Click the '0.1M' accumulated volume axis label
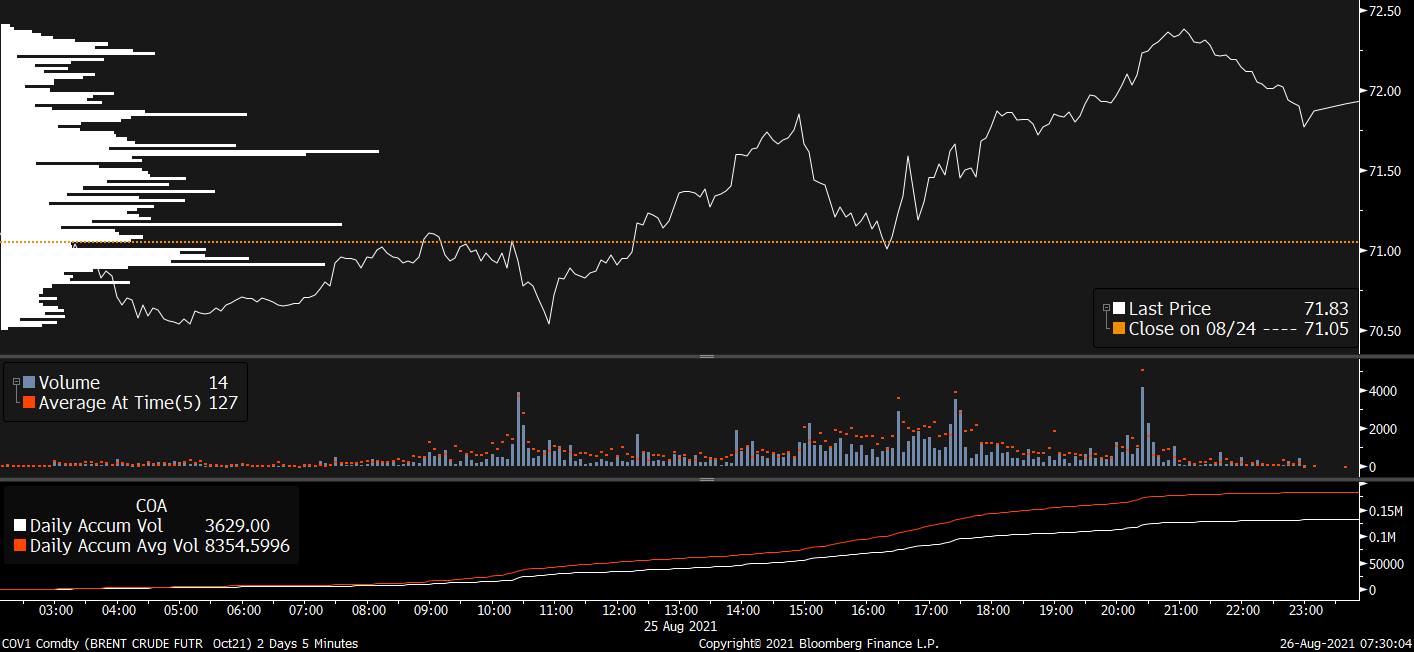Image resolution: width=1414 pixels, height=652 pixels. click(1382, 537)
